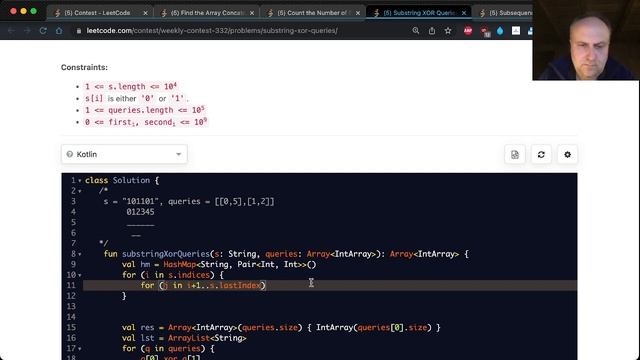The height and width of the screenshot is (360, 640).
Task: Click the '1 <= queries.length <= 10^5' constraint
Action: pos(145,110)
